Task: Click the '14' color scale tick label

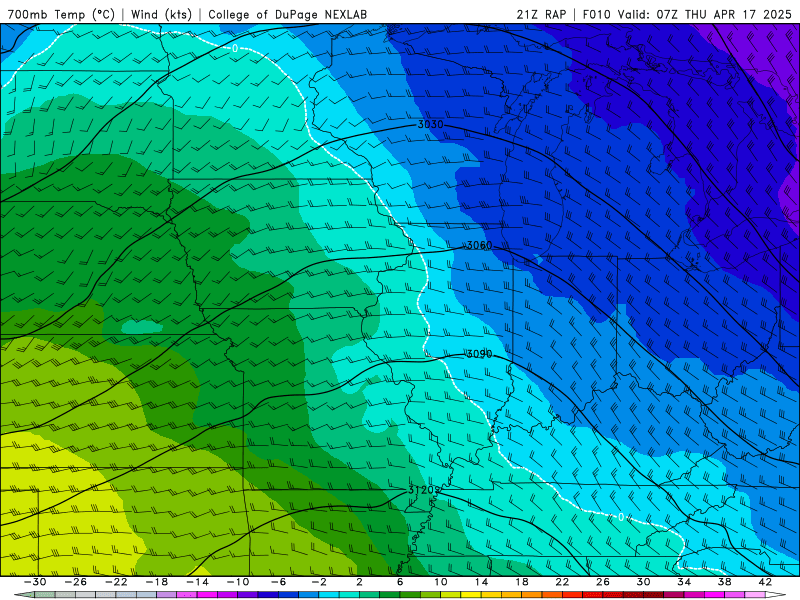Action: click(x=481, y=582)
